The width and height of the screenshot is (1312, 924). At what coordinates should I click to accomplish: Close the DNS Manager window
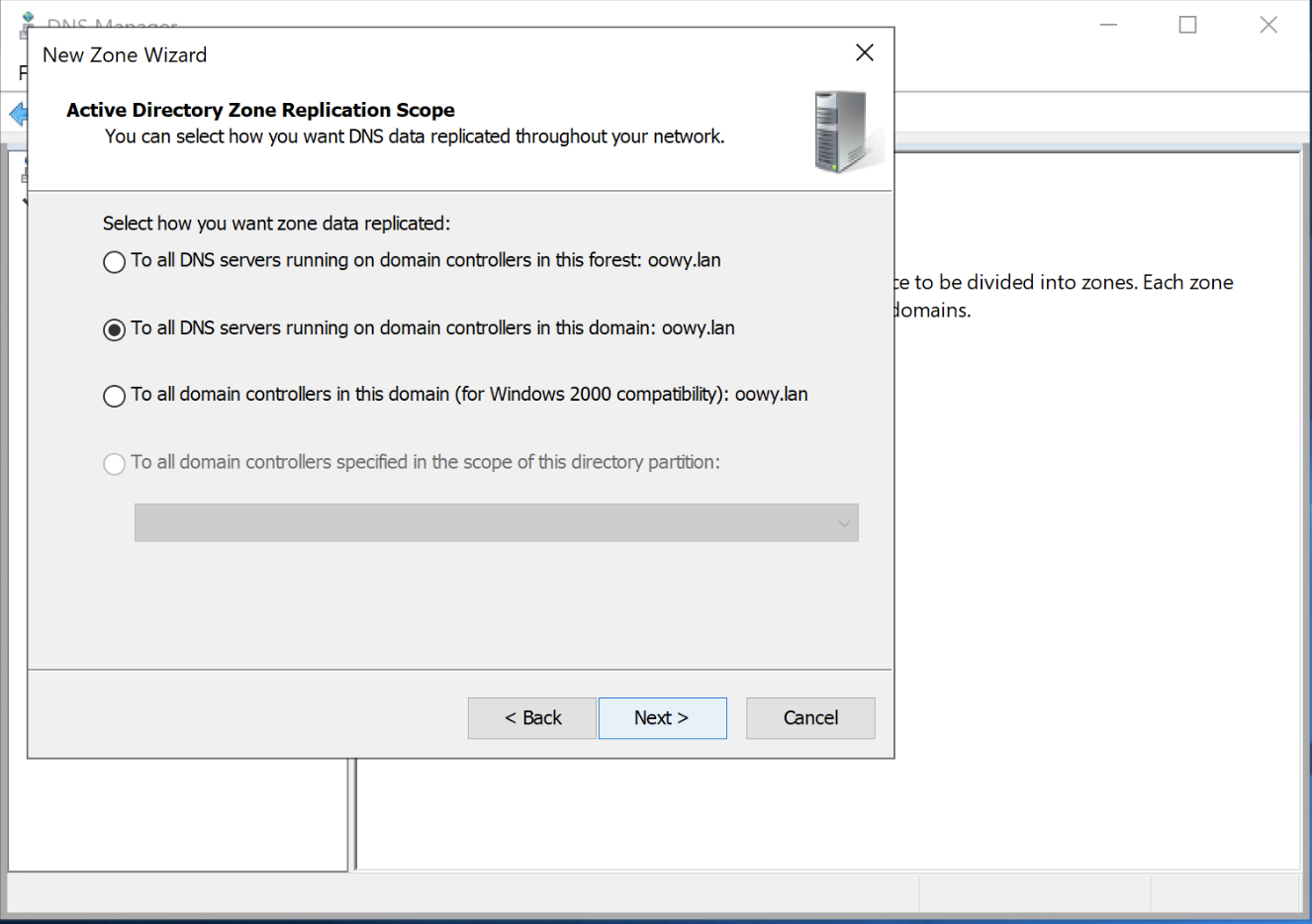tap(1267, 25)
